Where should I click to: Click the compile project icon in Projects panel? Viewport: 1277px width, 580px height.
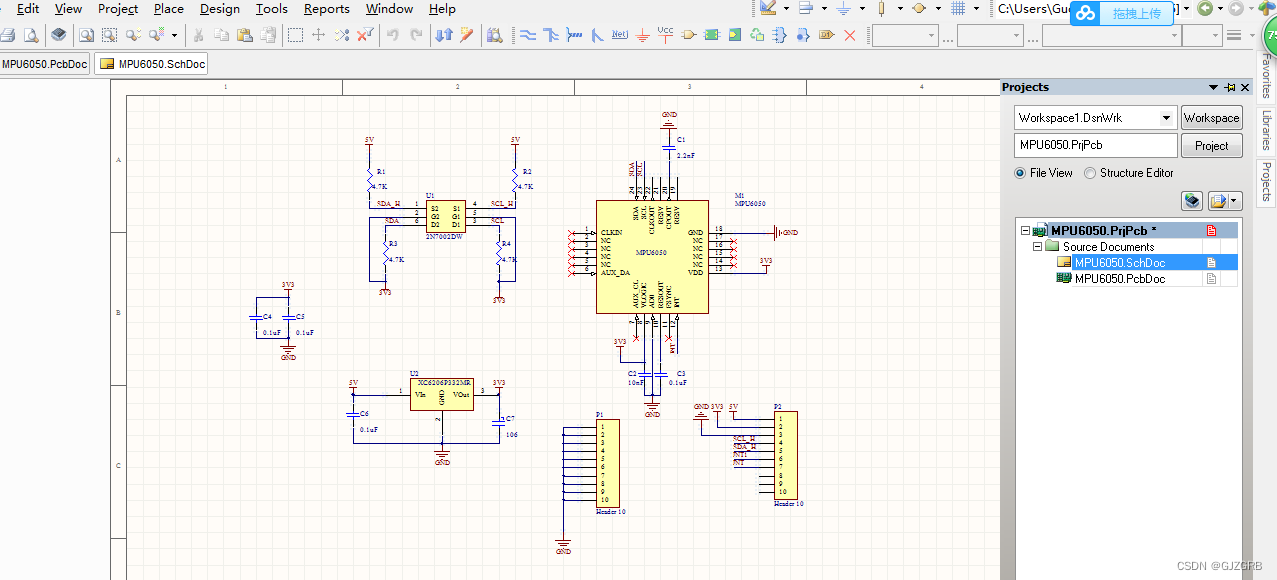point(1192,201)
